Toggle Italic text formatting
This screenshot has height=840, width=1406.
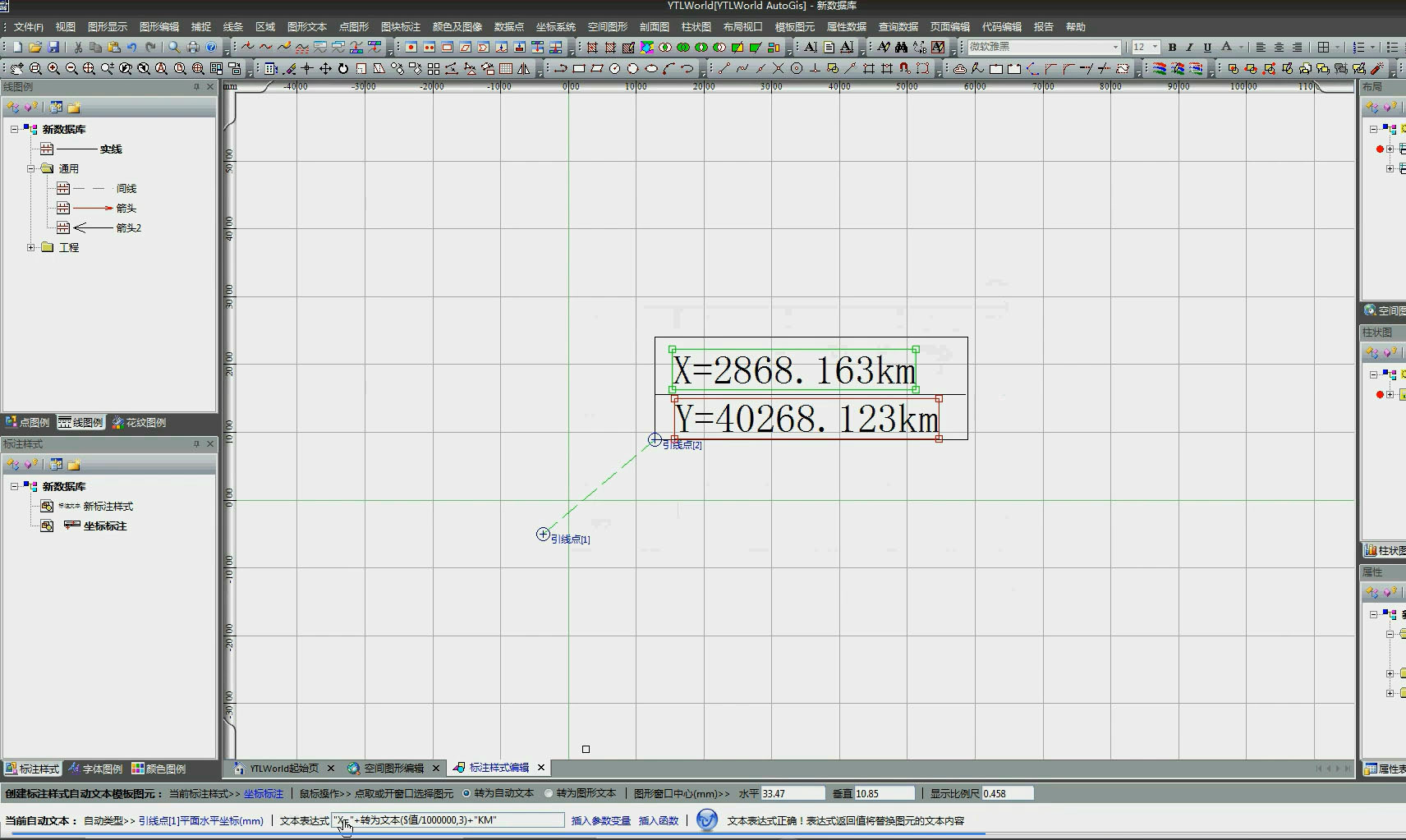click(1189, 48)
